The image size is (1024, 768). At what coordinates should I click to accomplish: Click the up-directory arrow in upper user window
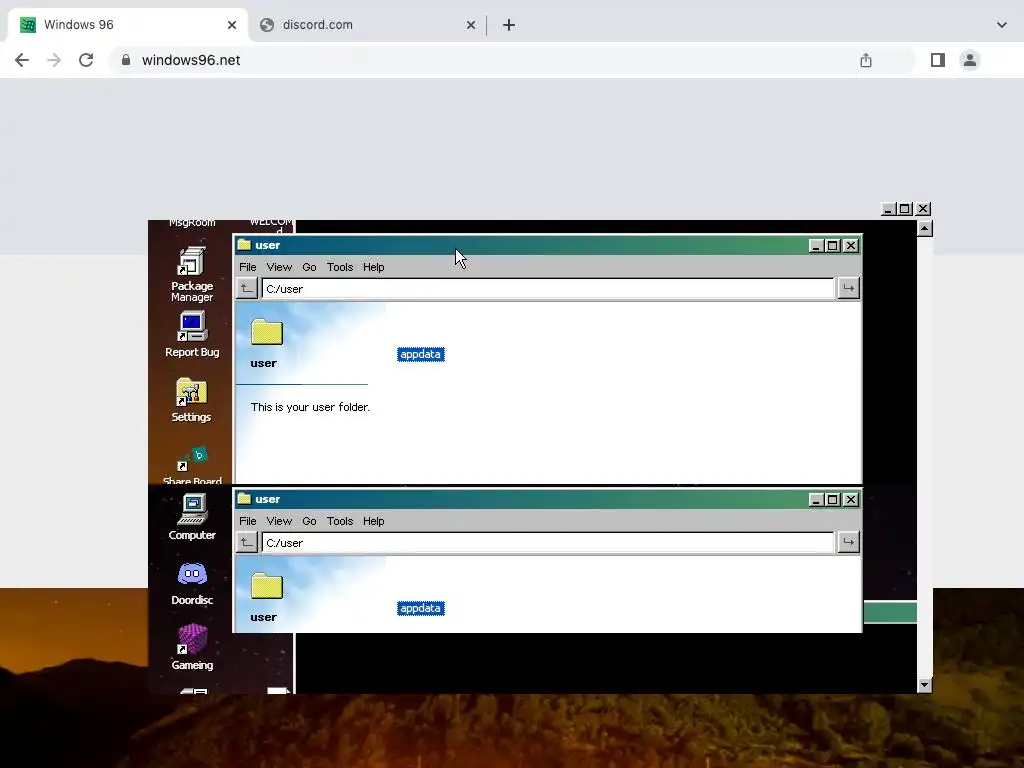[x=246, y=289]
